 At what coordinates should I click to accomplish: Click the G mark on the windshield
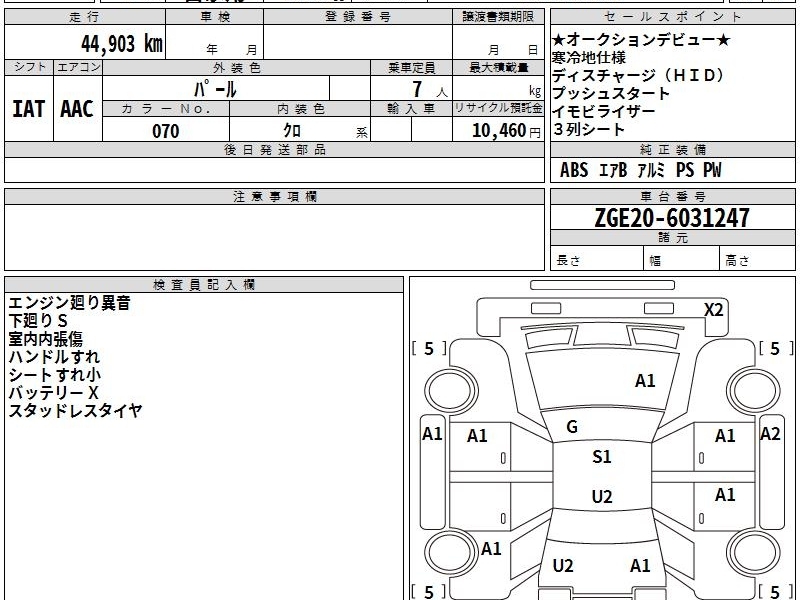[572, 427]
